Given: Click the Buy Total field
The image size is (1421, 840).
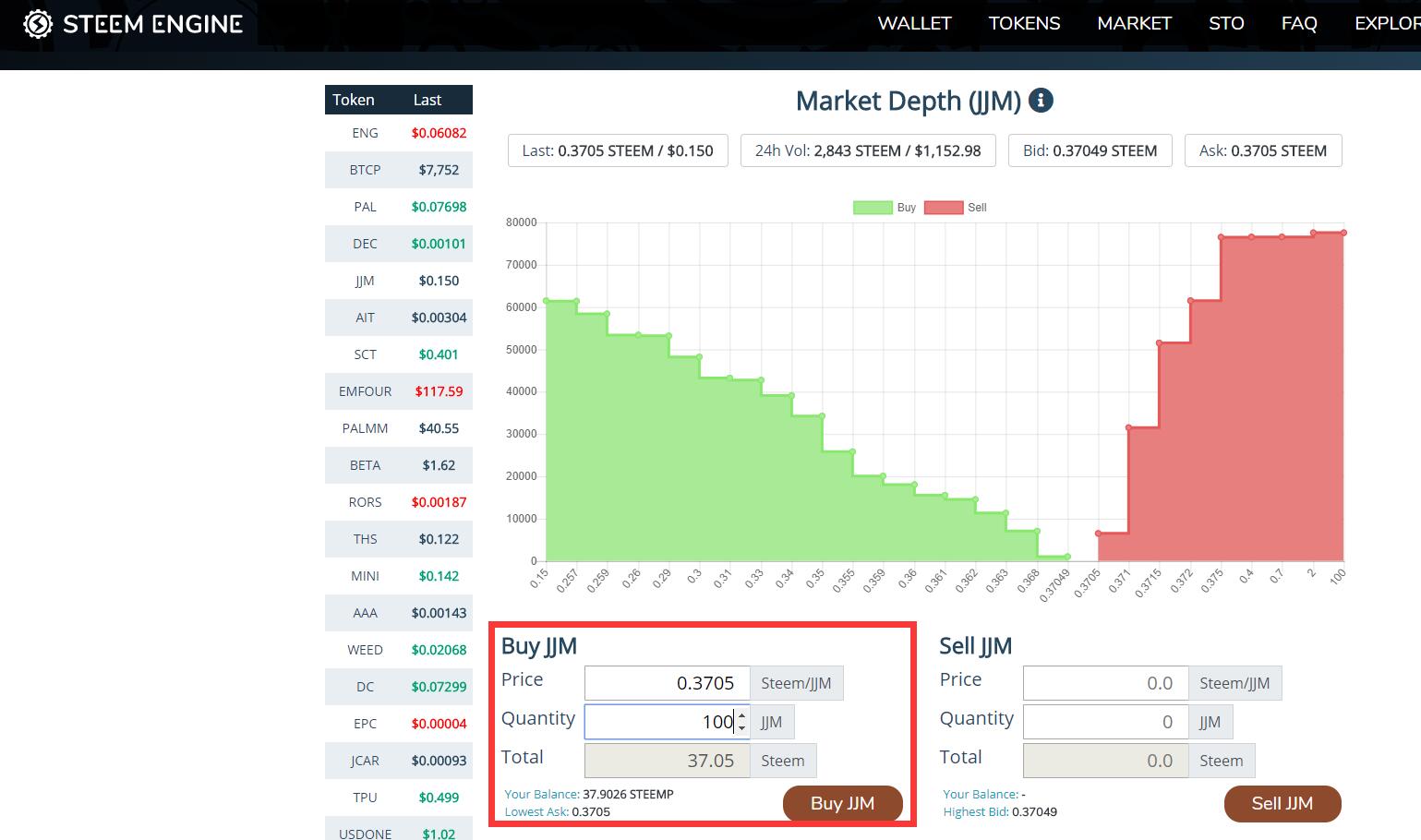Looking at the screenshot, I should [x=667, y=761].
